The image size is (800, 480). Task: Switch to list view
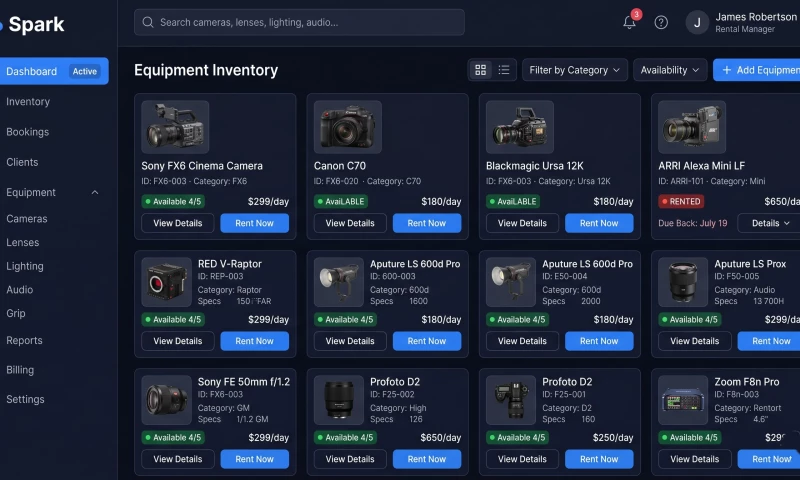point(504,70)
